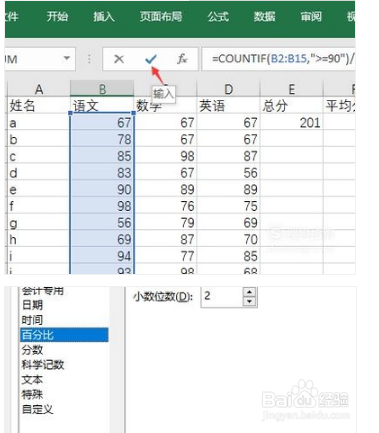Viewport: 379px width, 433px height.
Task: Open the 数据 ribbon tab
Action: pos(264,16)
